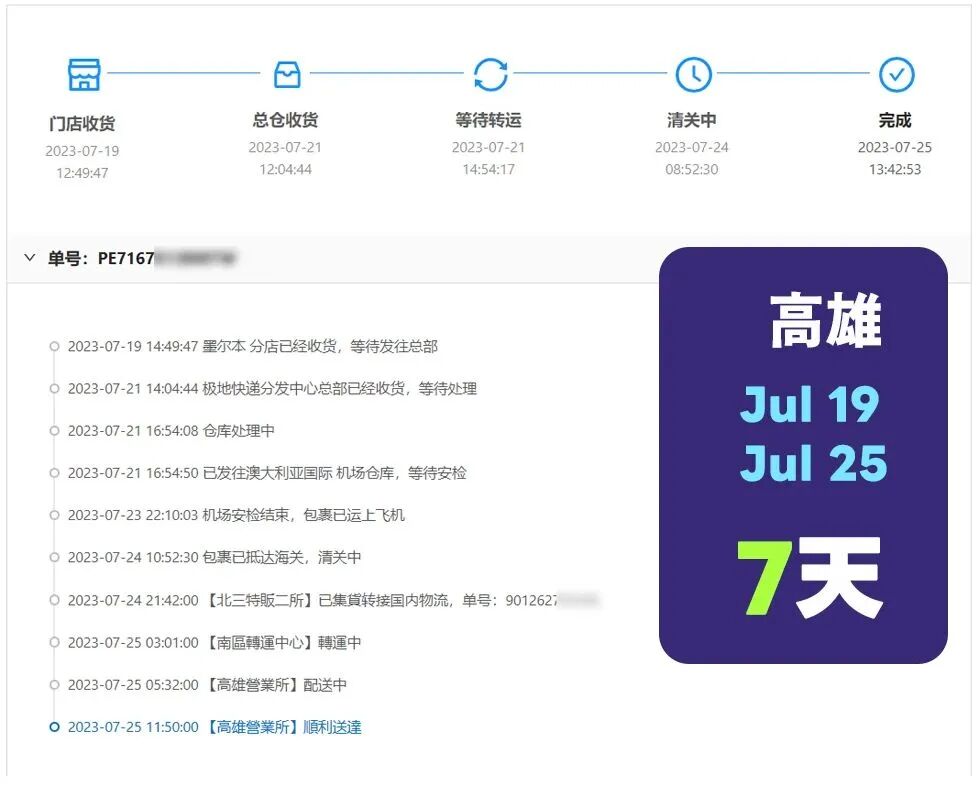Viewport: 979px width, 795px height.
Task: Click the 清关中 clock icon
Action: click(x=693, y=74)
